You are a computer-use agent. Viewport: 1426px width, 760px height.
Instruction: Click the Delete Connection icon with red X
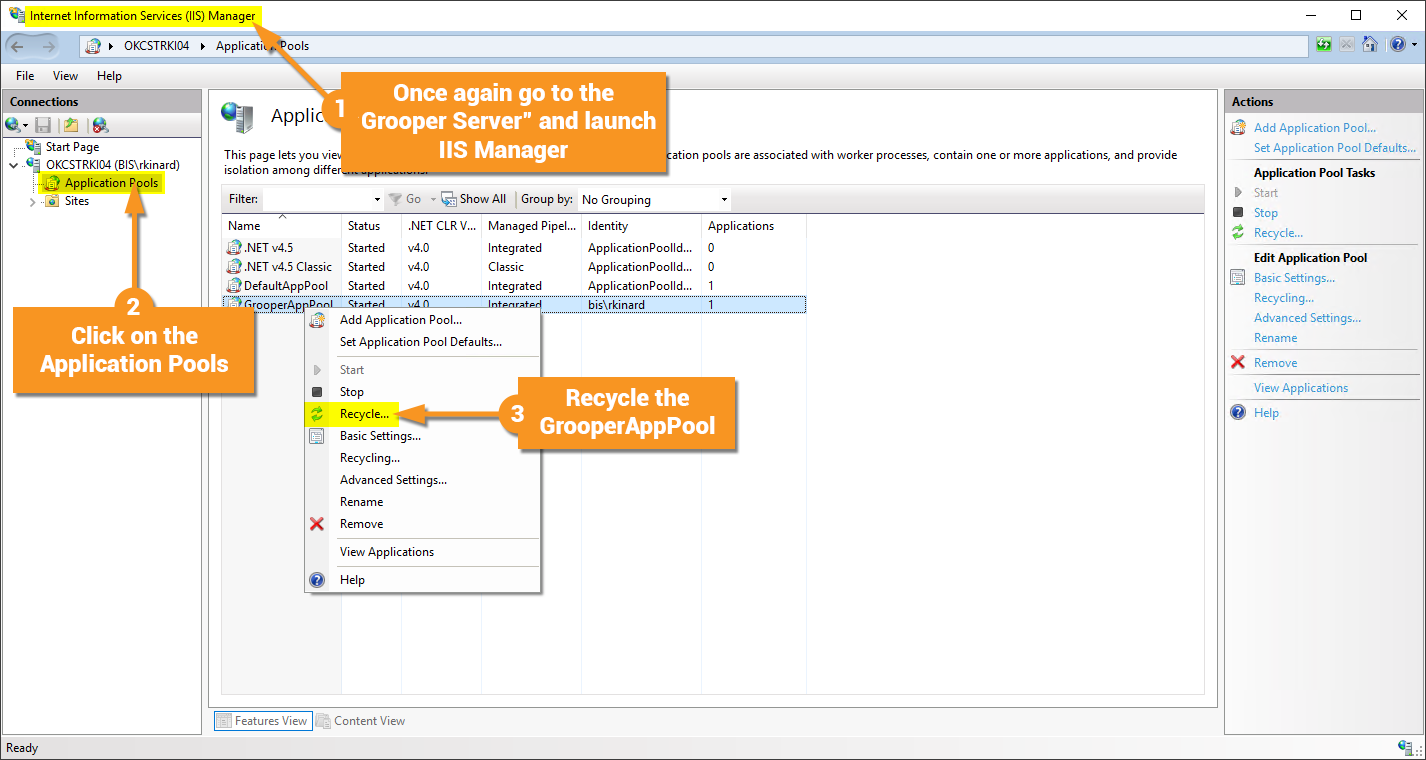pos(100,125)
